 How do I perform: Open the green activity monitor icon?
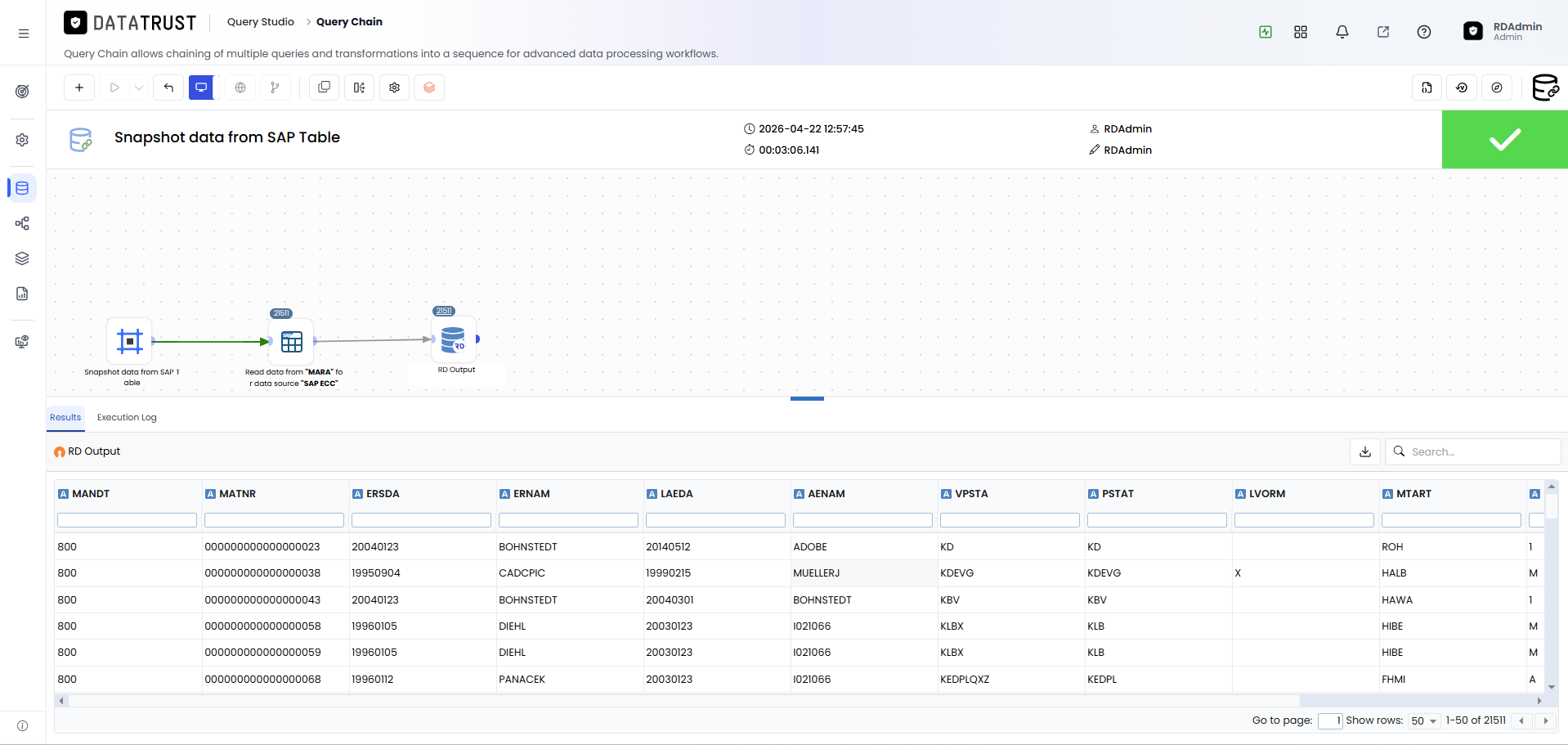1266,32
